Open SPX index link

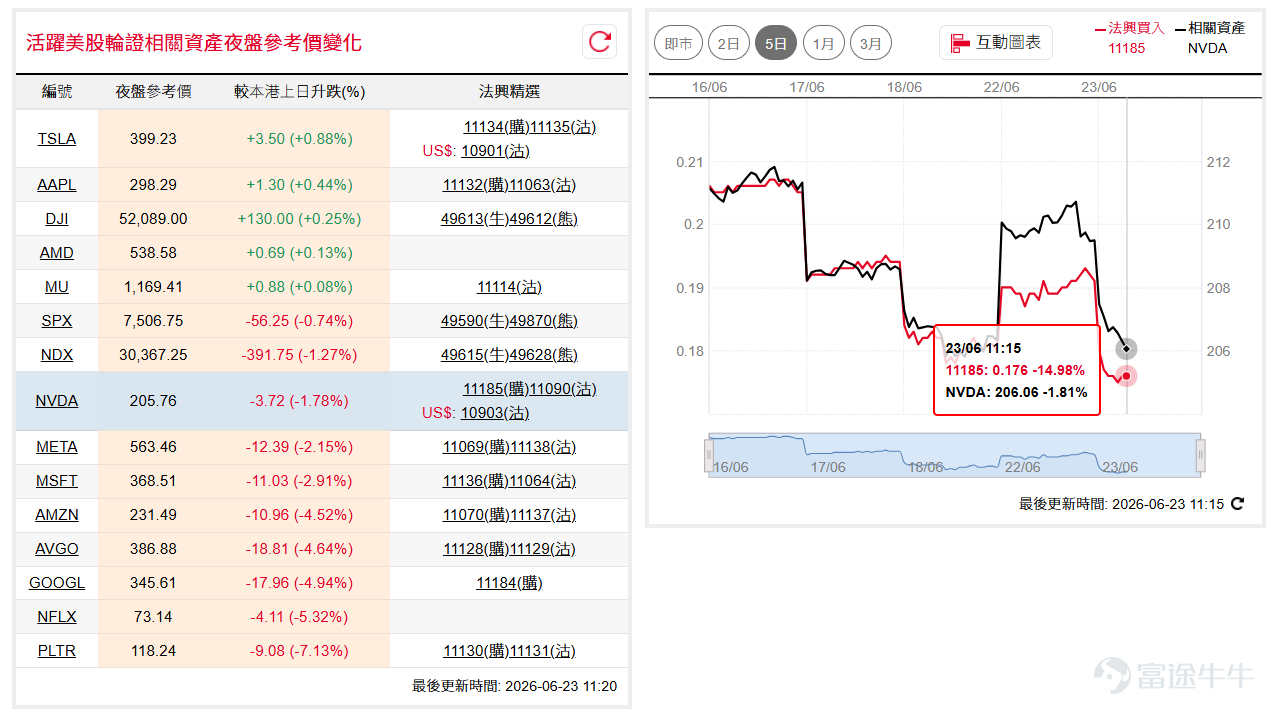click(x=57, y=321)
